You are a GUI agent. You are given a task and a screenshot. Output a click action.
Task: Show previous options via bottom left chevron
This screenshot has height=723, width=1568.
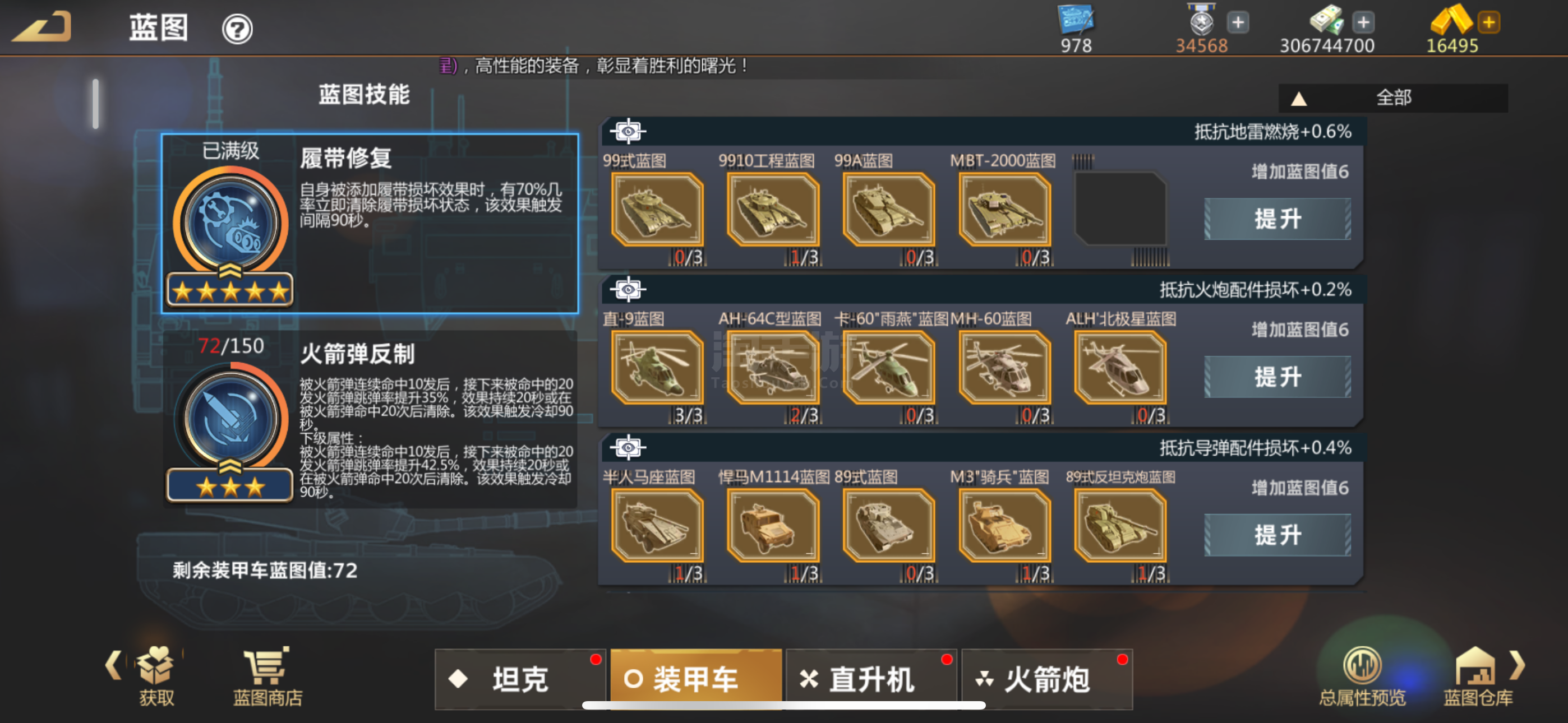(113, 665)
